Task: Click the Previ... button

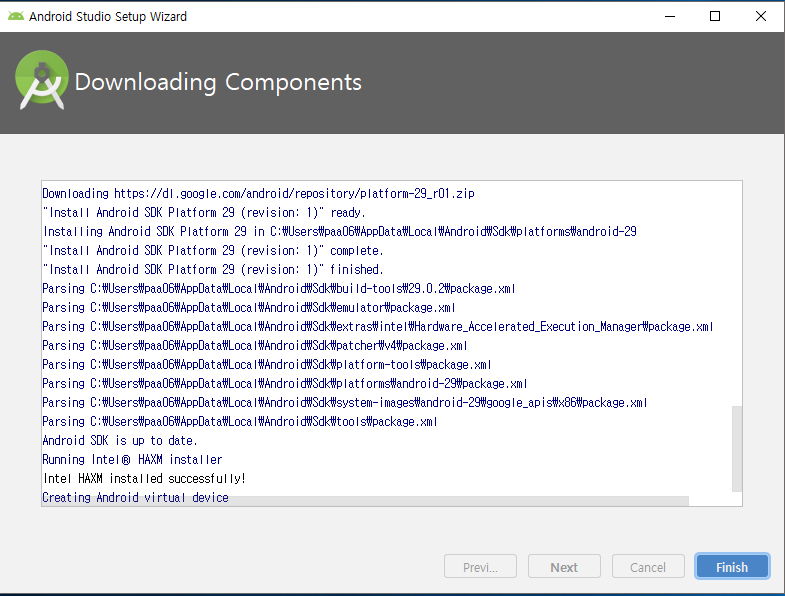Action: 480,567
